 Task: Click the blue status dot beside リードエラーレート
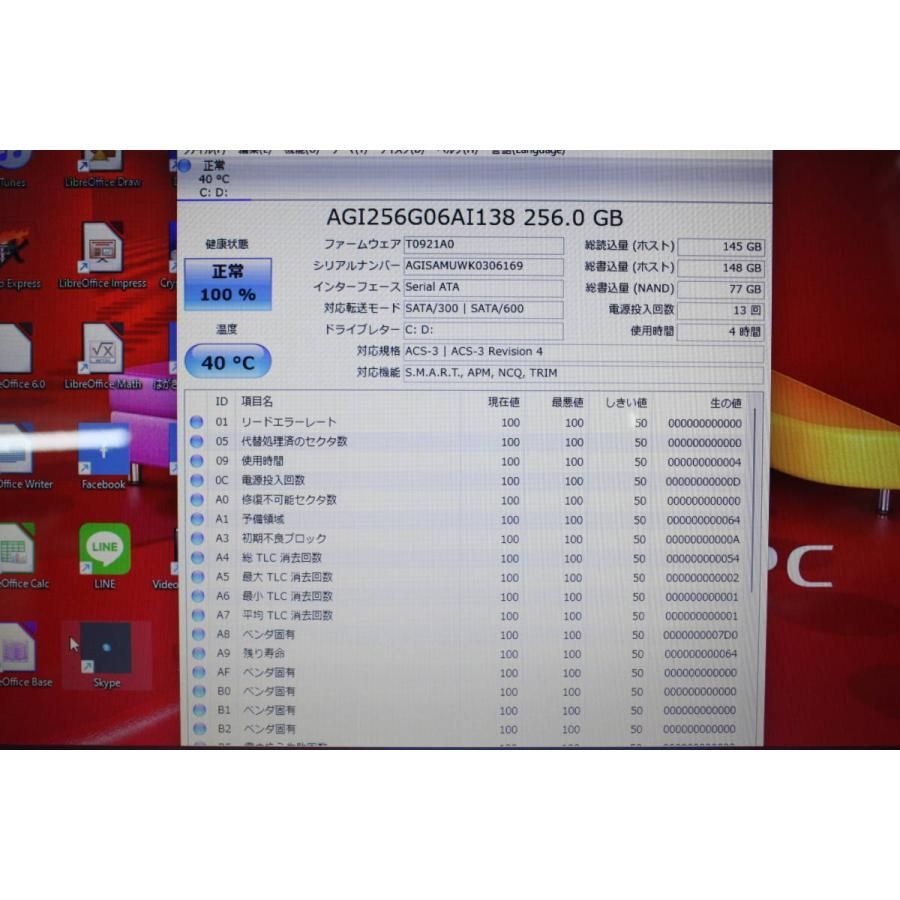pos(196,423)
